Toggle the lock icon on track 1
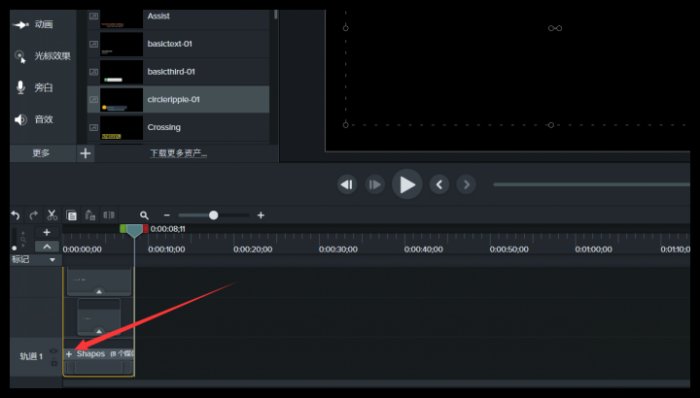The image size is (700, 398). pyautogui.click(x=54, y=363)
